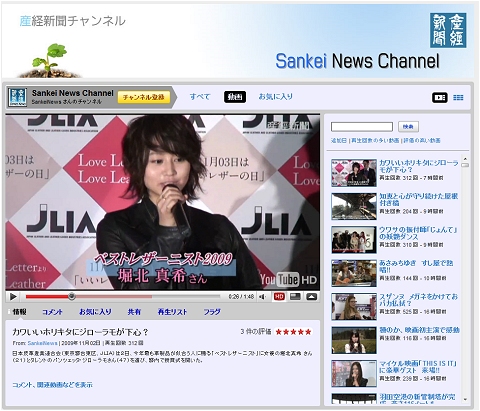Click the YouTube HD logo on the video

click(x=289, y=280)
